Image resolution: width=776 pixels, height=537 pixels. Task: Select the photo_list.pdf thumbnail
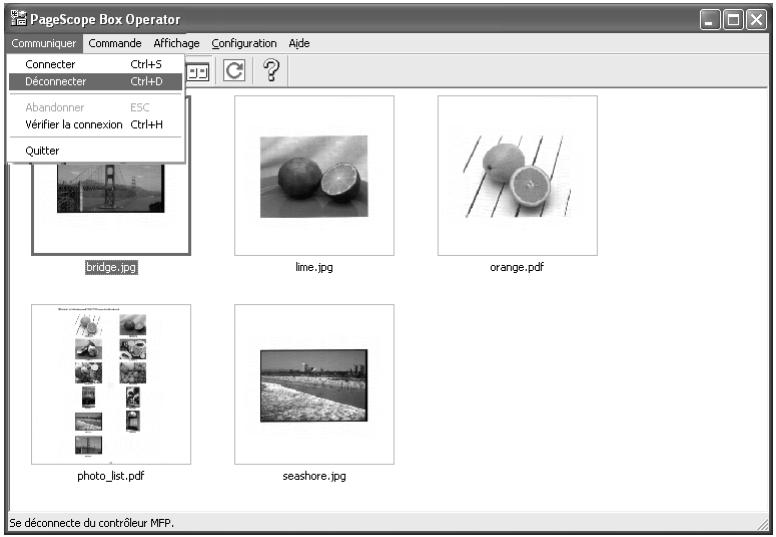[111, 385]
